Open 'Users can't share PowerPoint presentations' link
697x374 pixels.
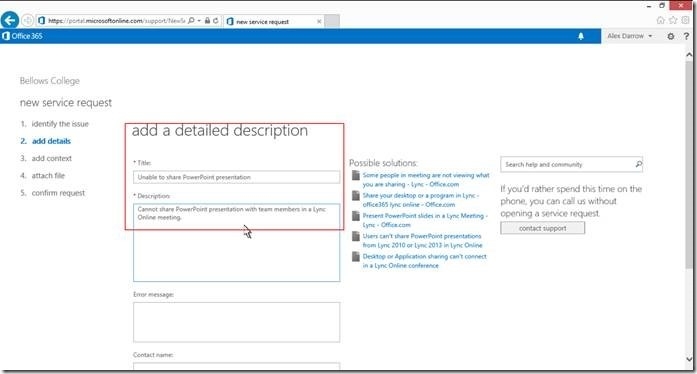click(422, 241)
